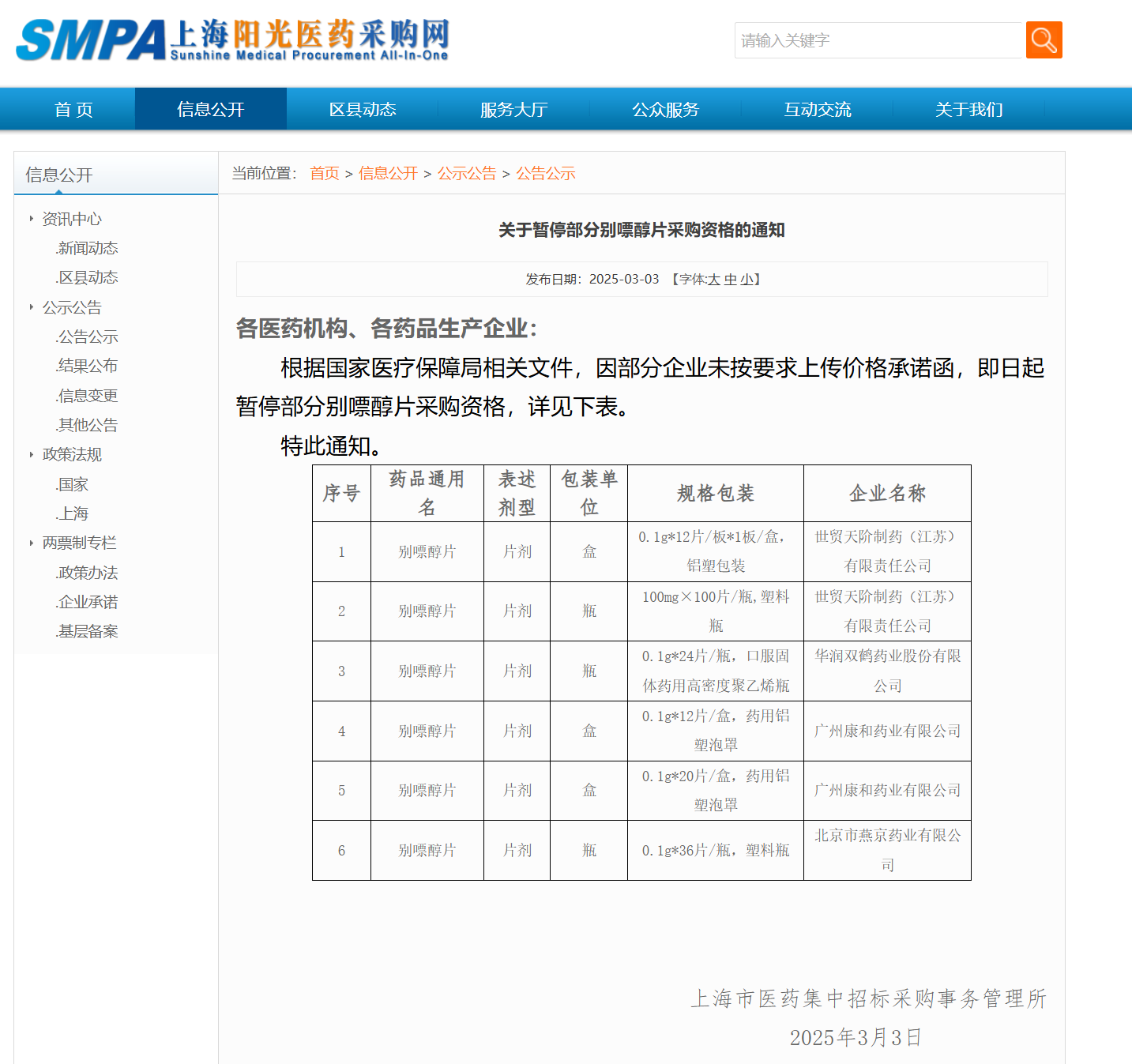Type in the keyword search field

tap(878, 40)
